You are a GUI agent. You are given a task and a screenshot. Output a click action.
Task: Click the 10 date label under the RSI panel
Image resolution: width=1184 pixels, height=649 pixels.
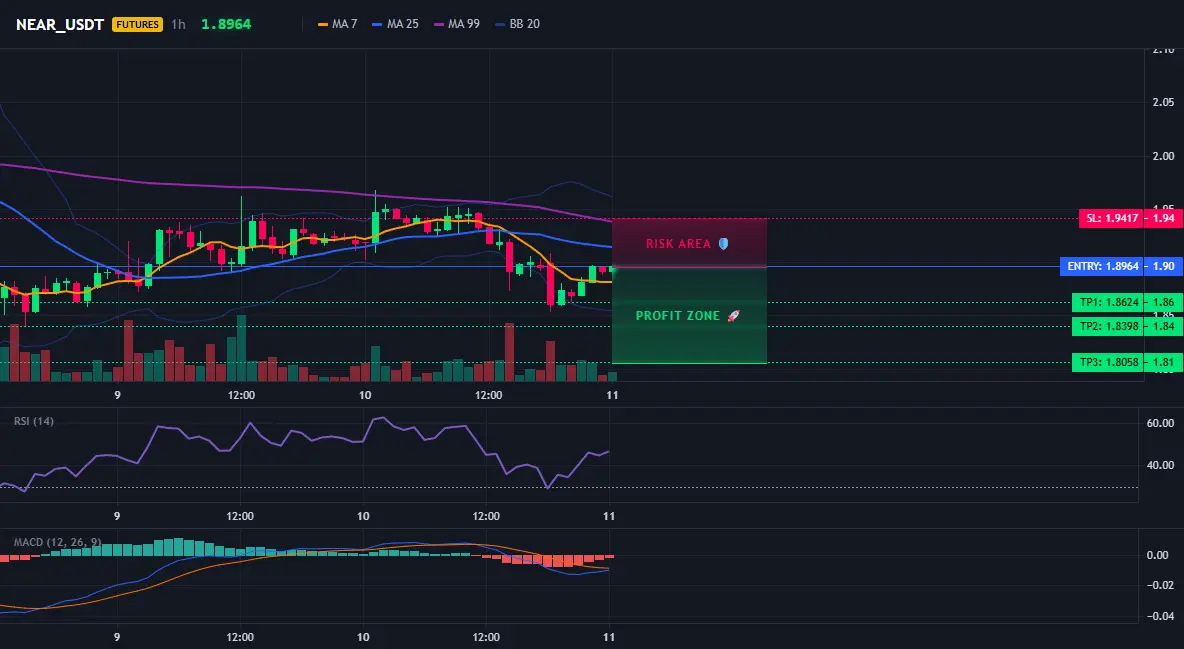[x=363, y=516]
